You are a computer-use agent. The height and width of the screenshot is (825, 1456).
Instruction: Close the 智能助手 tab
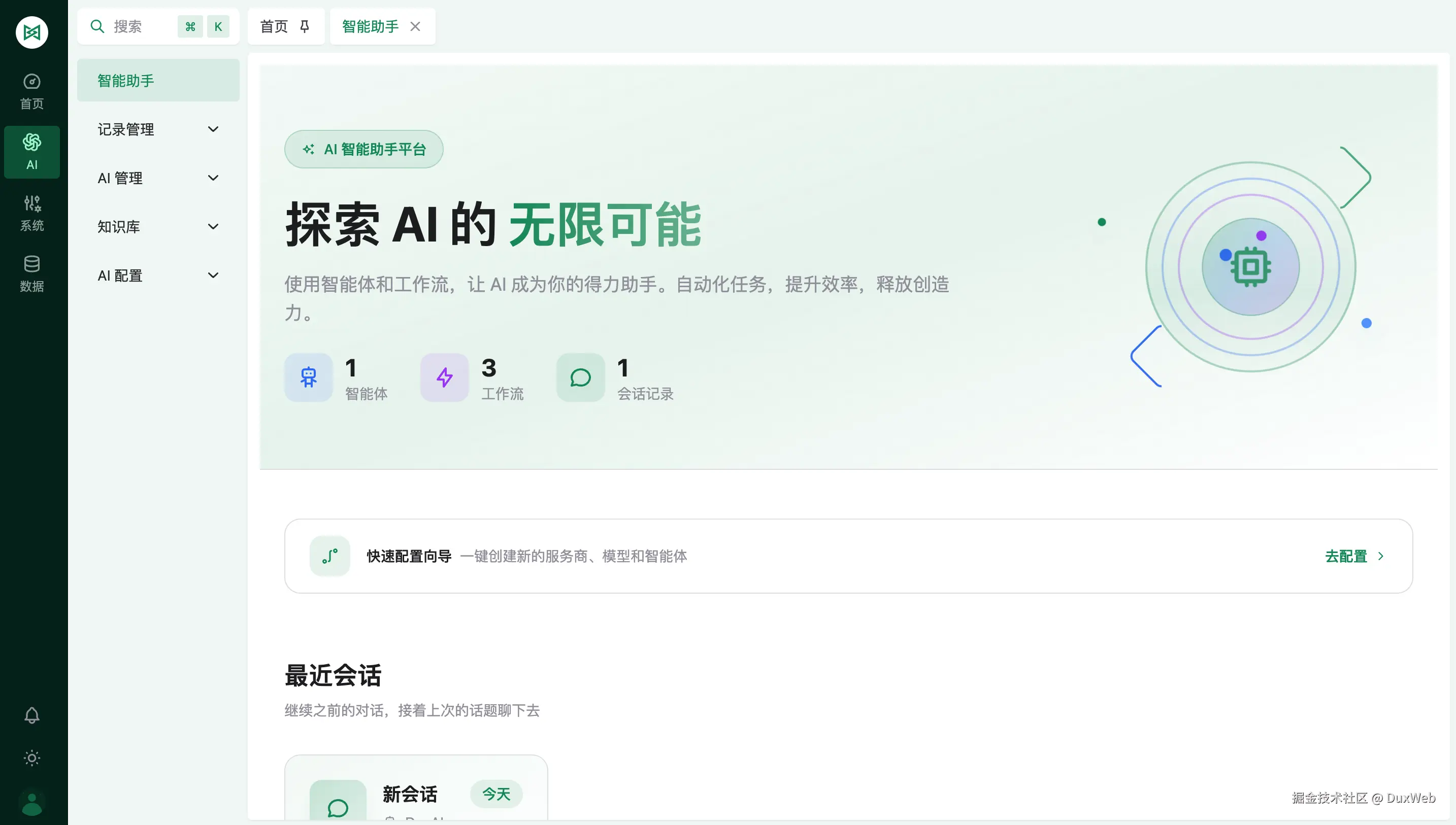(x=415, y=26)
